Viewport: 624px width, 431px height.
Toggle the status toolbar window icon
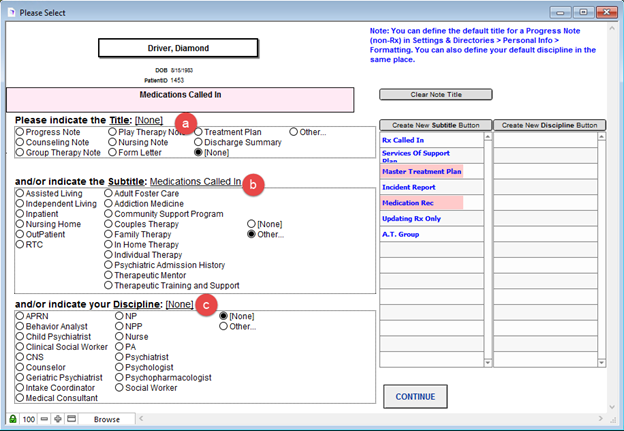click(71, 419)
